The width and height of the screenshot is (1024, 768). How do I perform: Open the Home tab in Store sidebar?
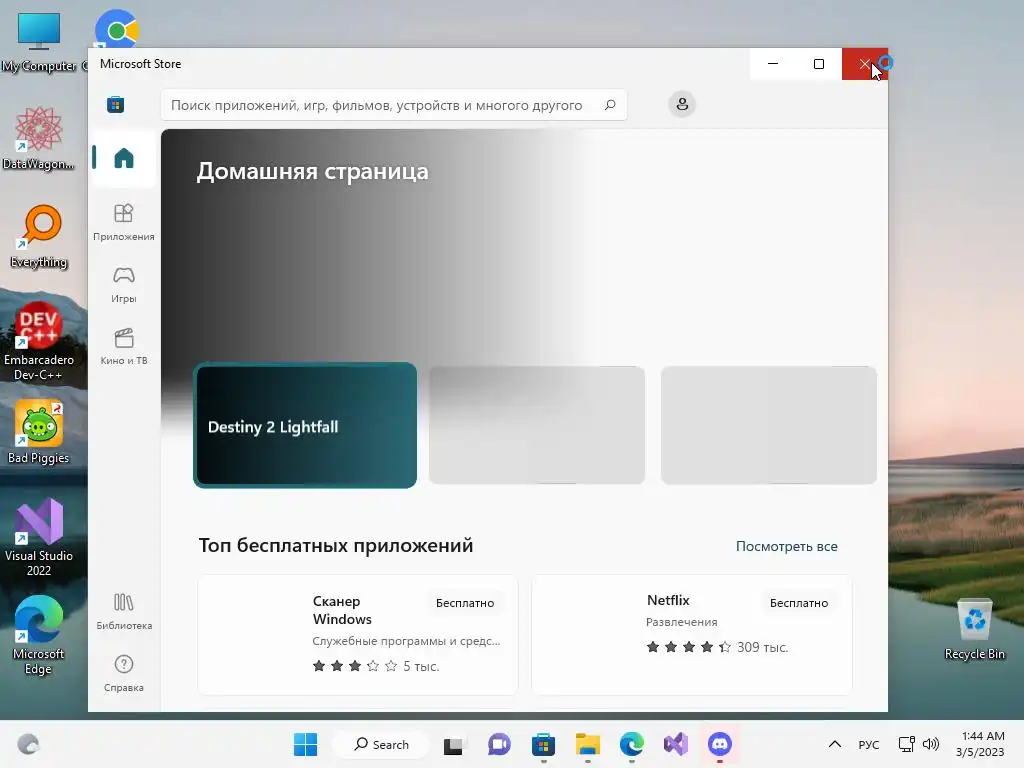[x=123, y=159]
